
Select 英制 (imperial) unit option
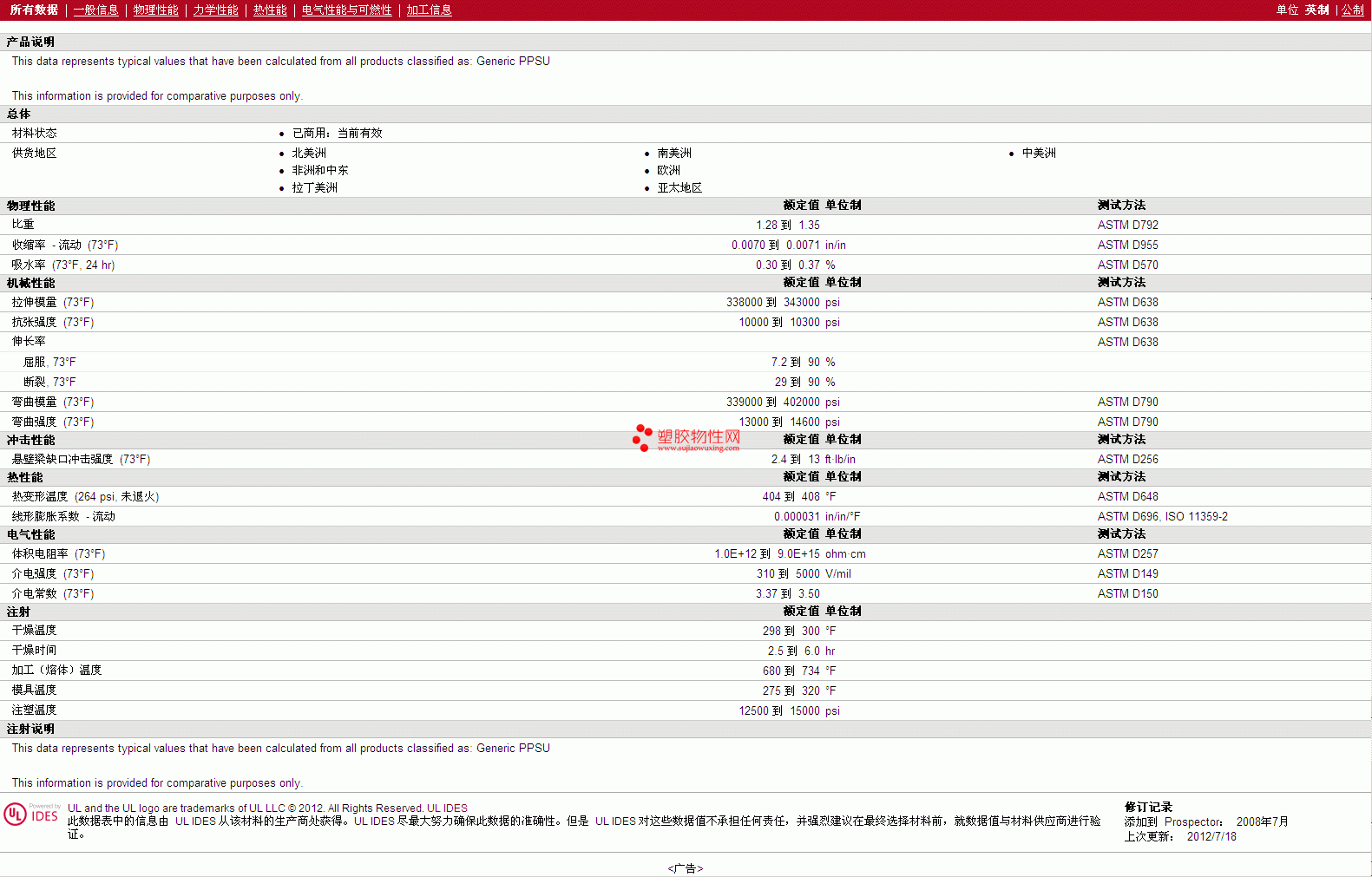pos(1316,10)
